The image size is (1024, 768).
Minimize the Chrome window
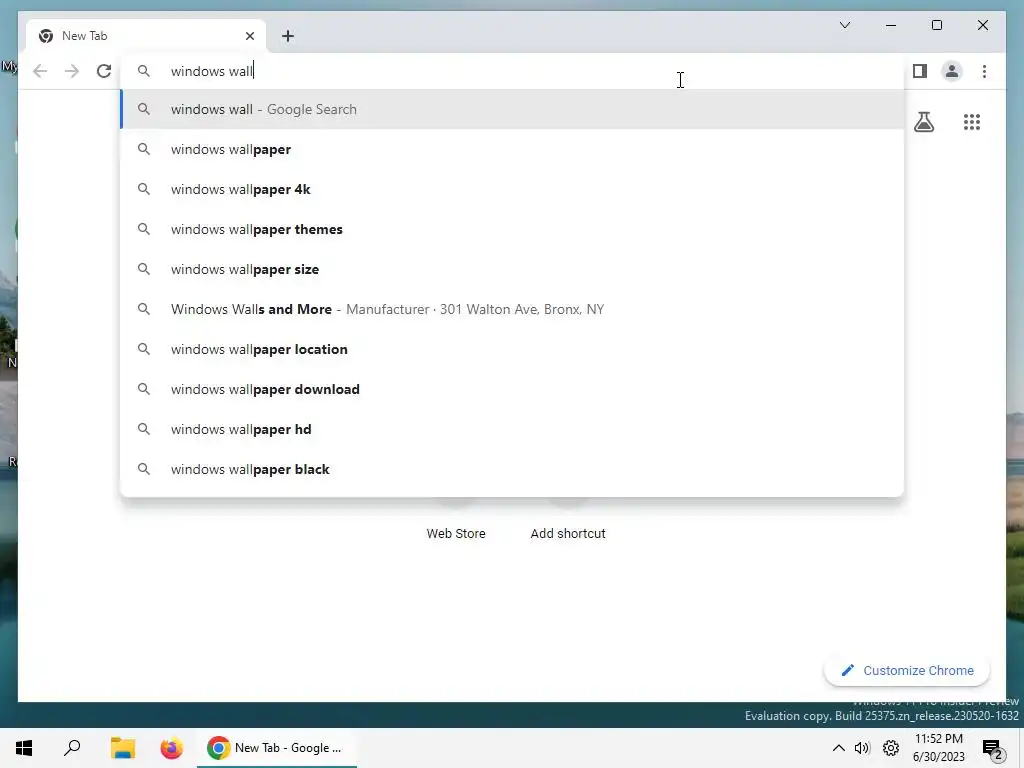pos(891,25)
